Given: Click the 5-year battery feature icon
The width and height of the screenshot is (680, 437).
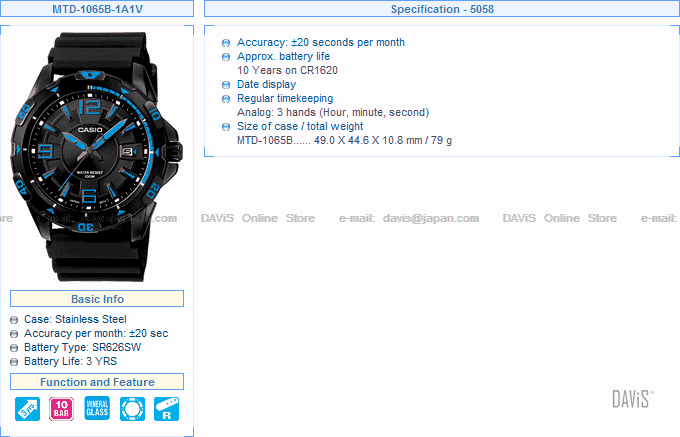Looking at the screenshot, I should point(27,409).
